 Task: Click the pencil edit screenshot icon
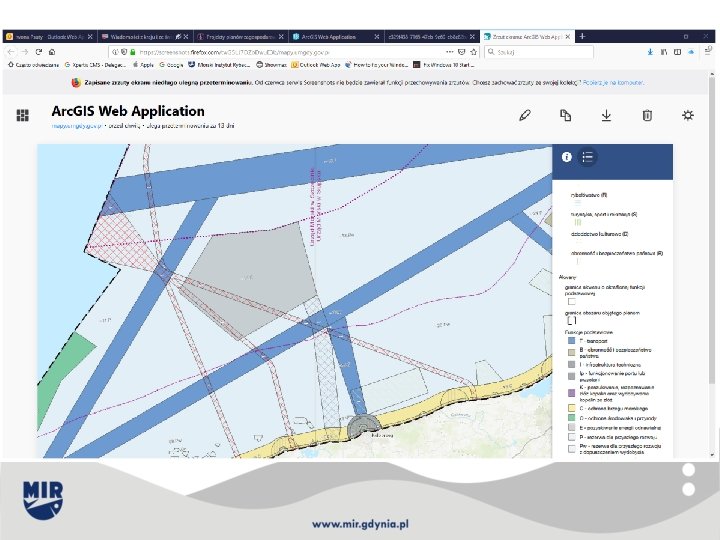tap(525, 115)
